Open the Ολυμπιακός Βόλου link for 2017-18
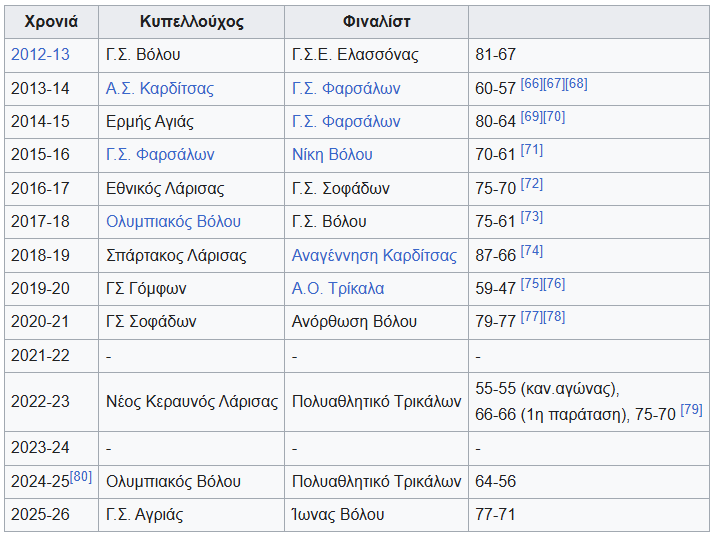Image resolution: width=716 pixels, height=540 pixels. pos(173,221)
